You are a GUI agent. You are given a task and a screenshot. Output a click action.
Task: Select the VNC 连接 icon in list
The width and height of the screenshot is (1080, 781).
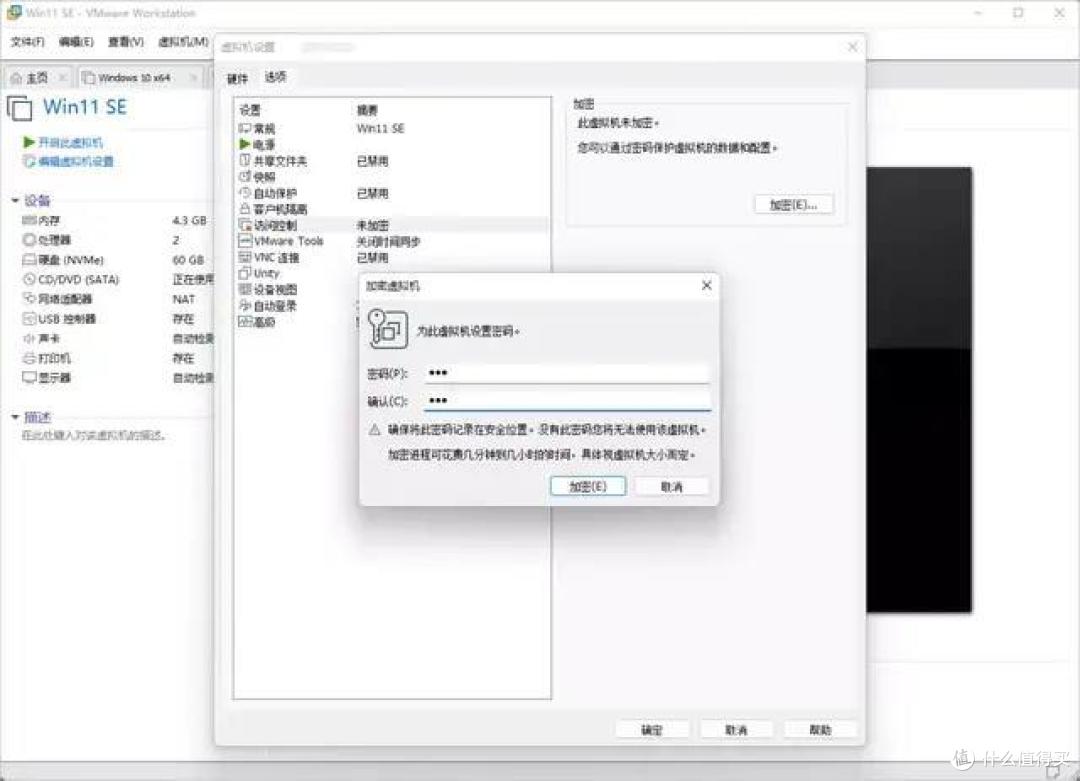tap(245, 257)
